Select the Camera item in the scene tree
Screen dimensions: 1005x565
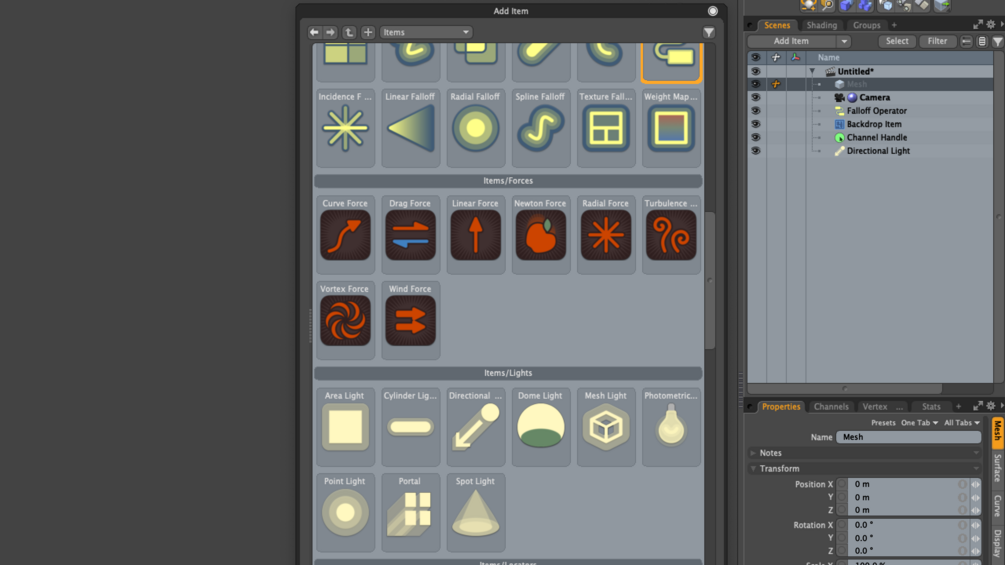pyautogui.click(x=874, y=97)
